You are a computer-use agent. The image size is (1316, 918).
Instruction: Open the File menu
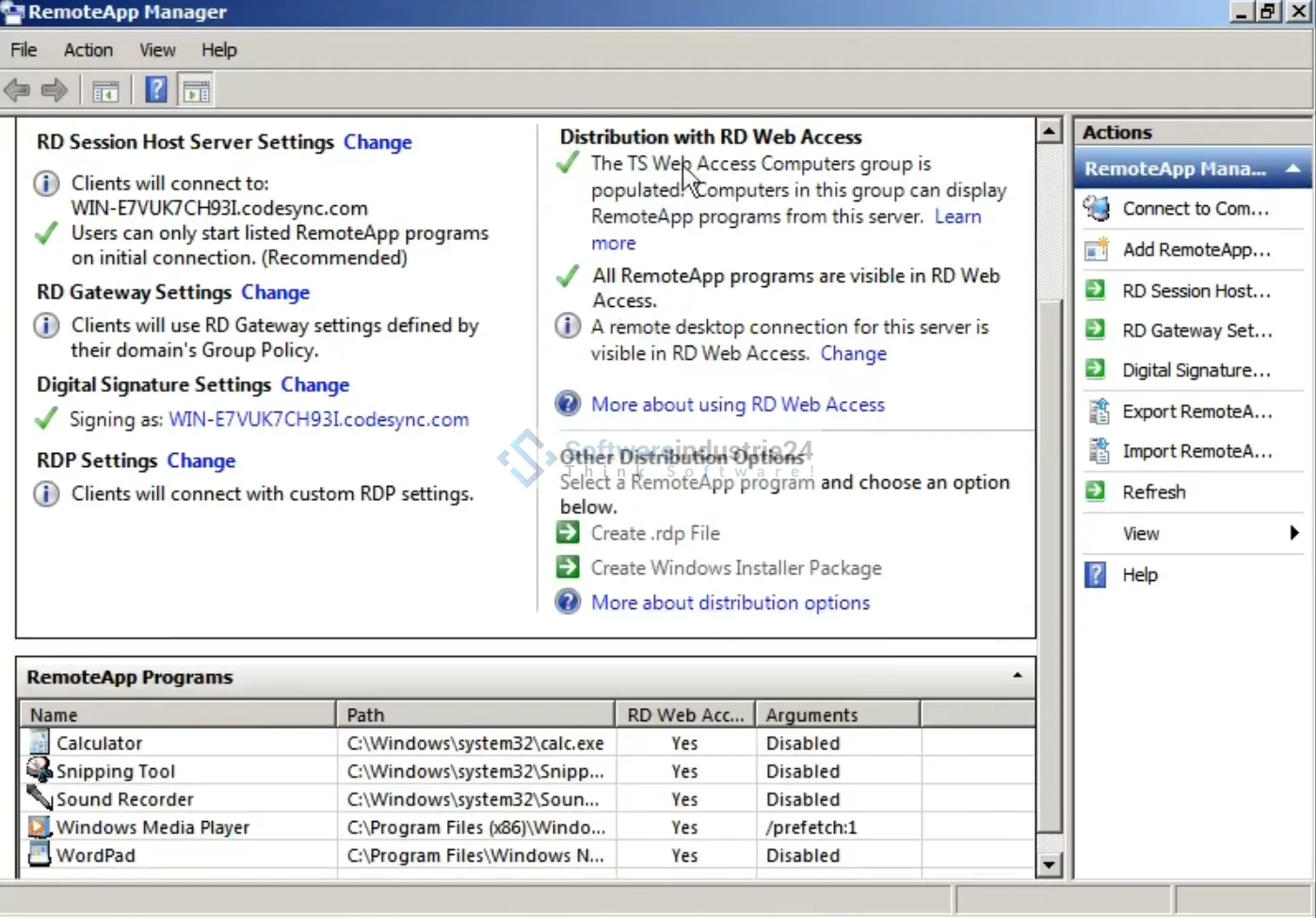(x=24, y=50)
